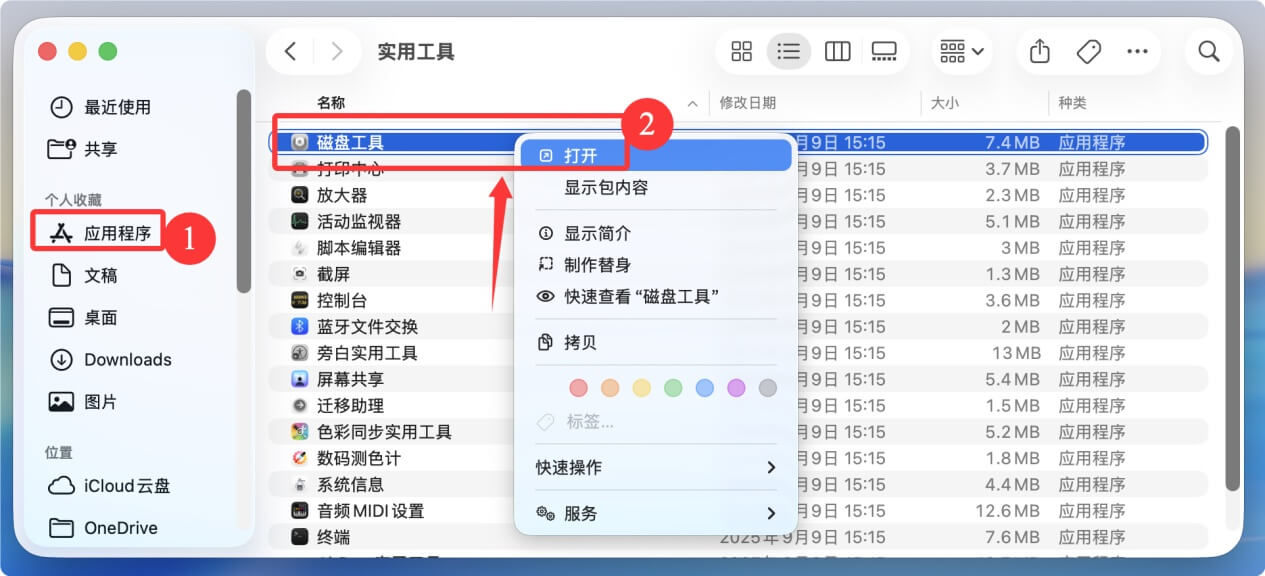Select the red color tag
Screen dimensions: 1265x576
pyautogui.click(x=578, y=388)
